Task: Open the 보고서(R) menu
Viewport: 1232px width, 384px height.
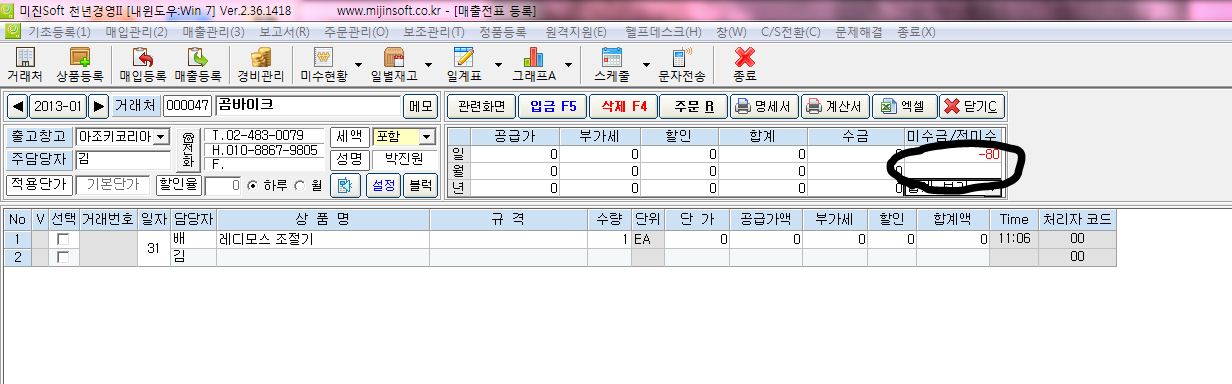Action: (283, 32)
